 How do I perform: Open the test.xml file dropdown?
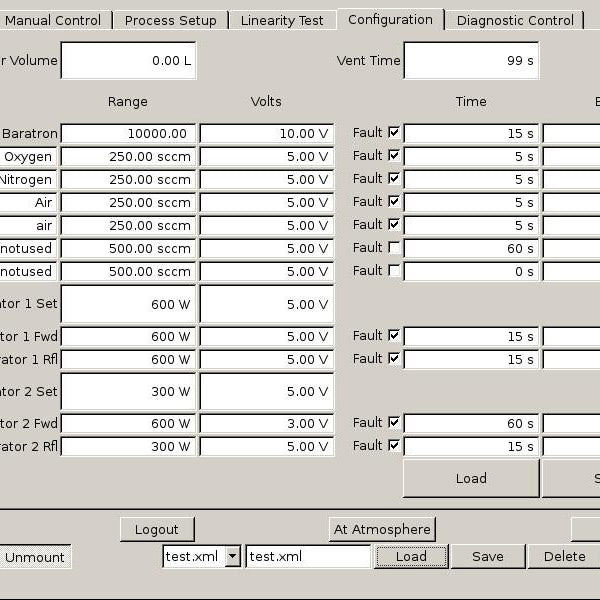coord(232,557)
